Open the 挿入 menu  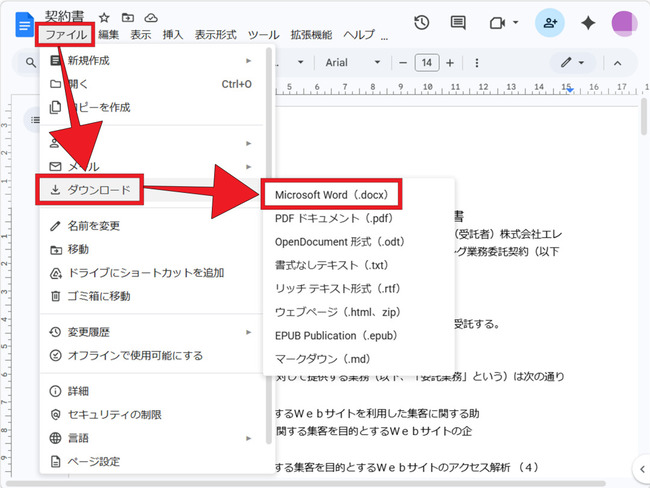click(x=173, y=35)
